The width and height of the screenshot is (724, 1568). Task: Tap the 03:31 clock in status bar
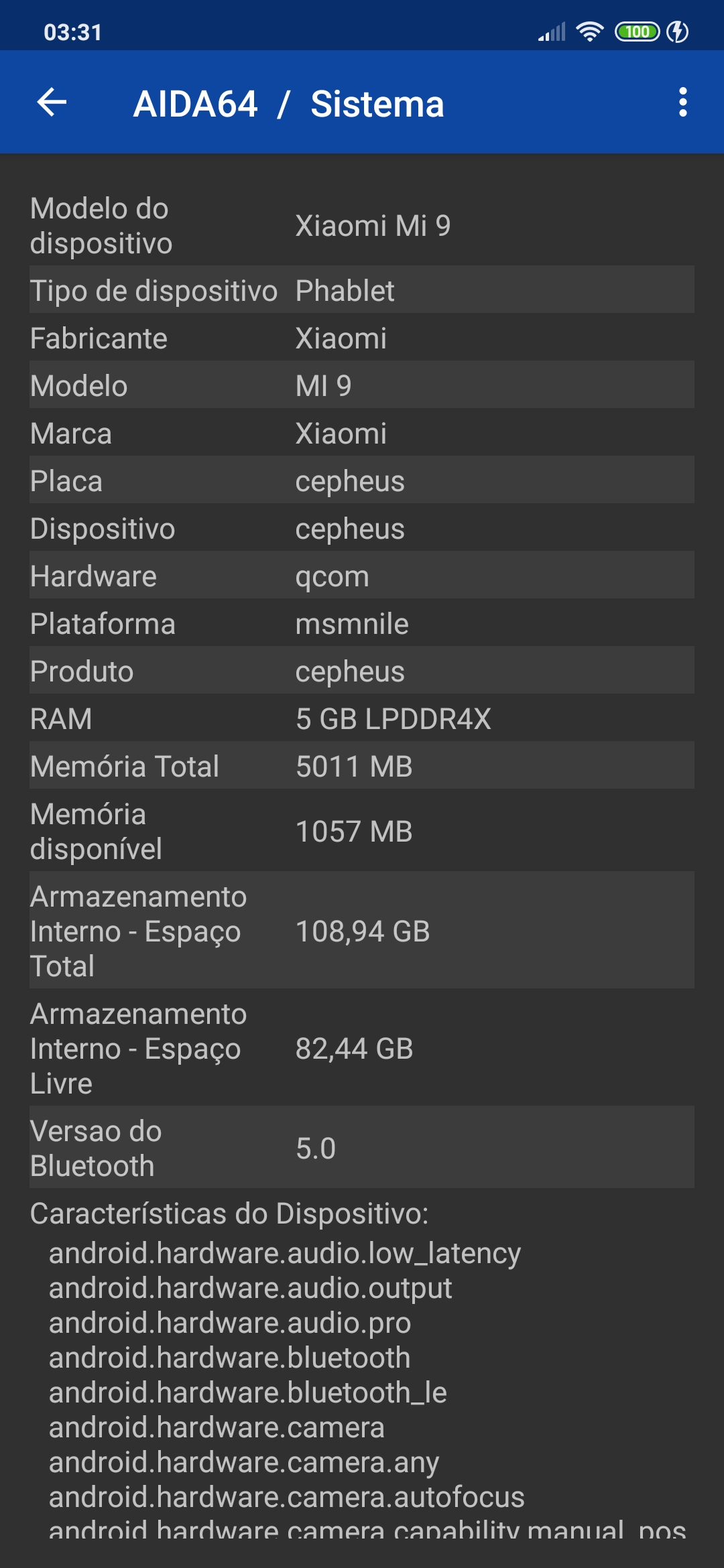pos(72,32)
